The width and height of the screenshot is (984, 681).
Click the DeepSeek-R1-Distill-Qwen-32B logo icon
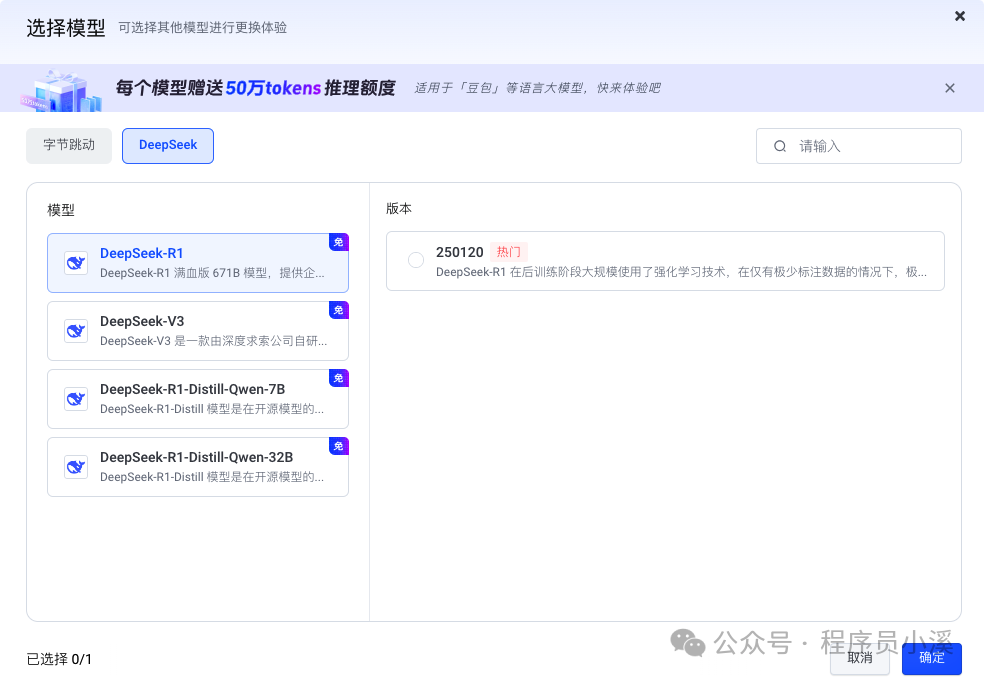pos(76,466)
